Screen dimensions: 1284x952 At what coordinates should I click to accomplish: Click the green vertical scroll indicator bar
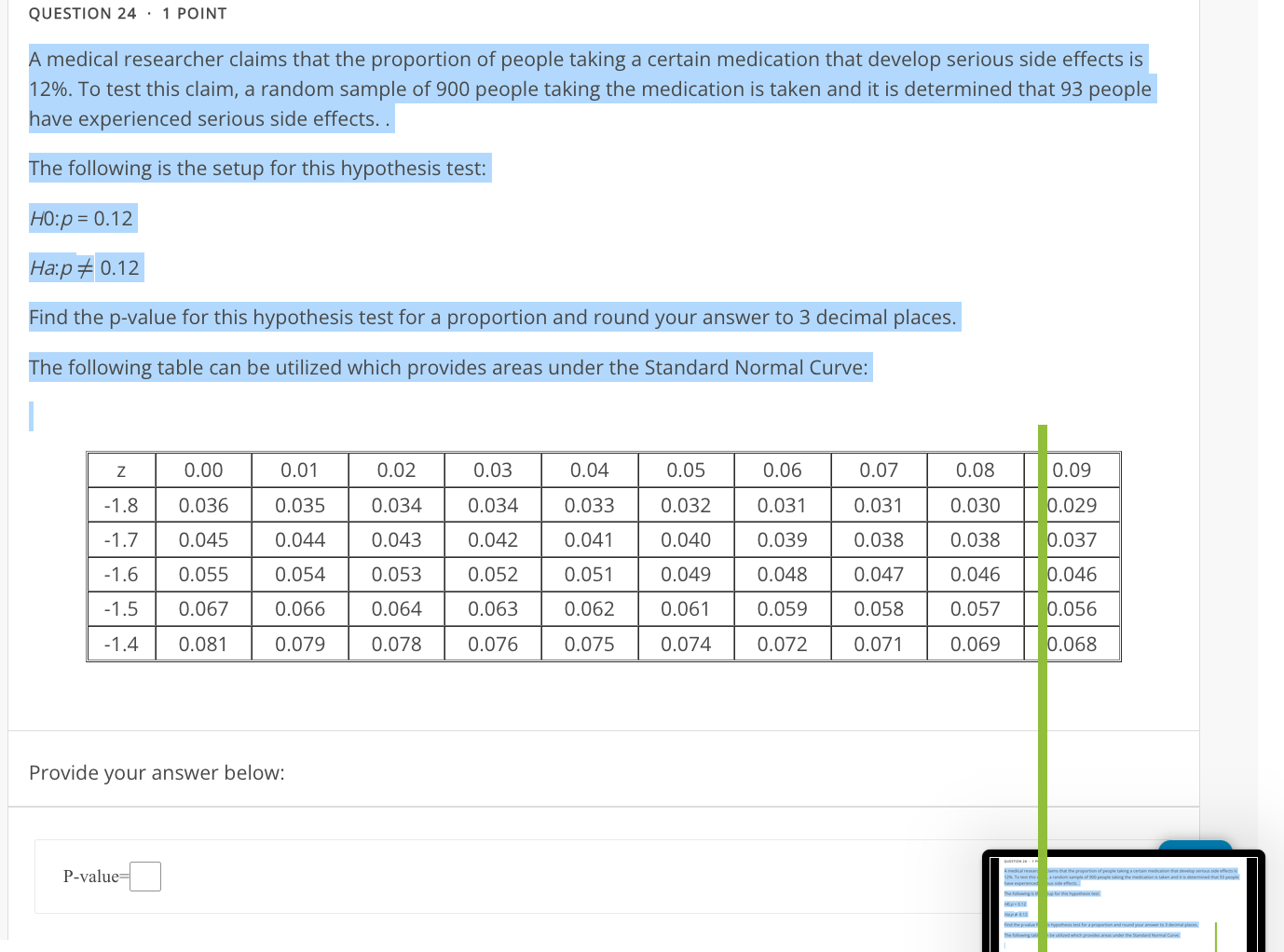point(1042,652)
